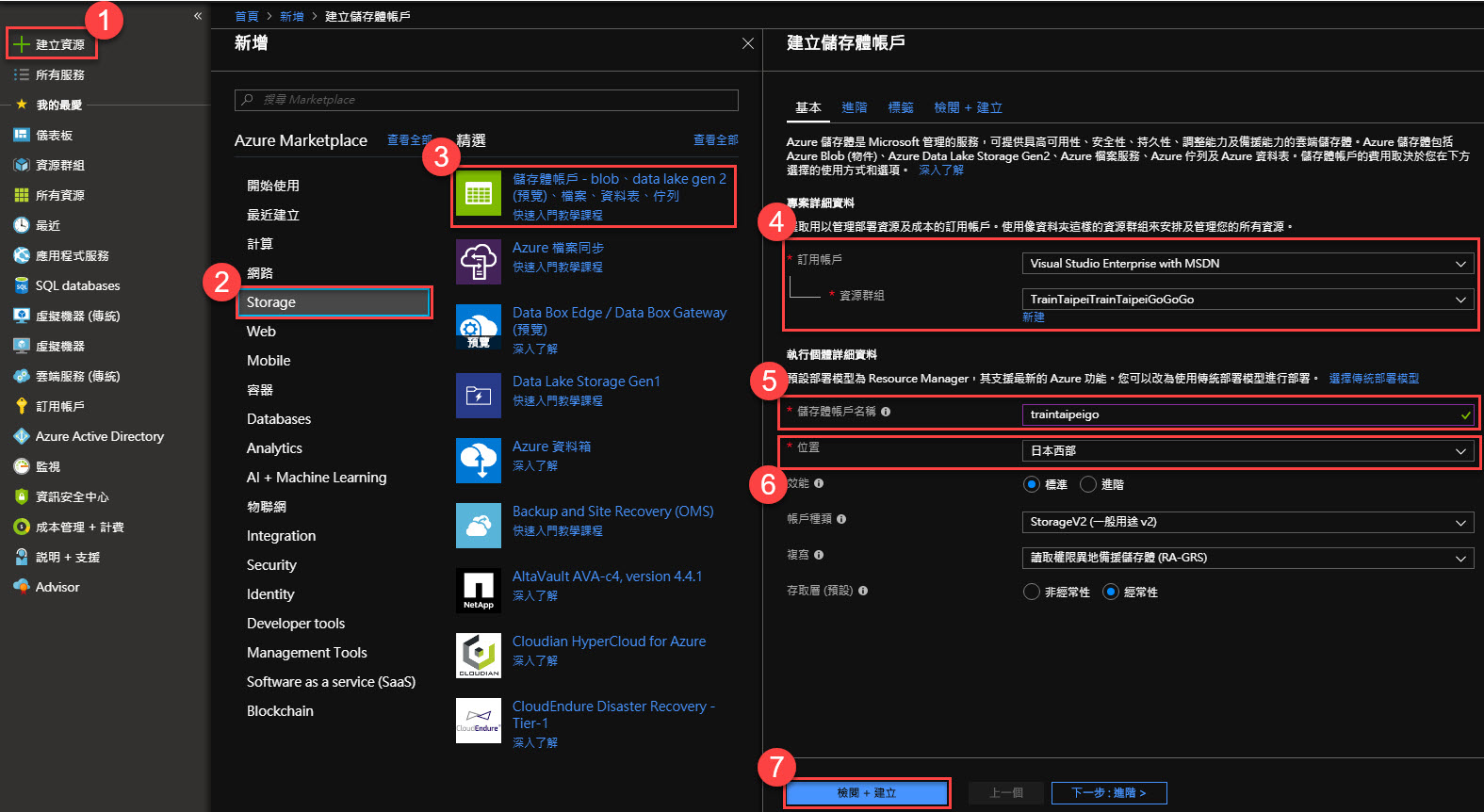Viewport: 1484px width, 812px height.
Task: Click info icon next to Account kind
Action: point(841,519)
